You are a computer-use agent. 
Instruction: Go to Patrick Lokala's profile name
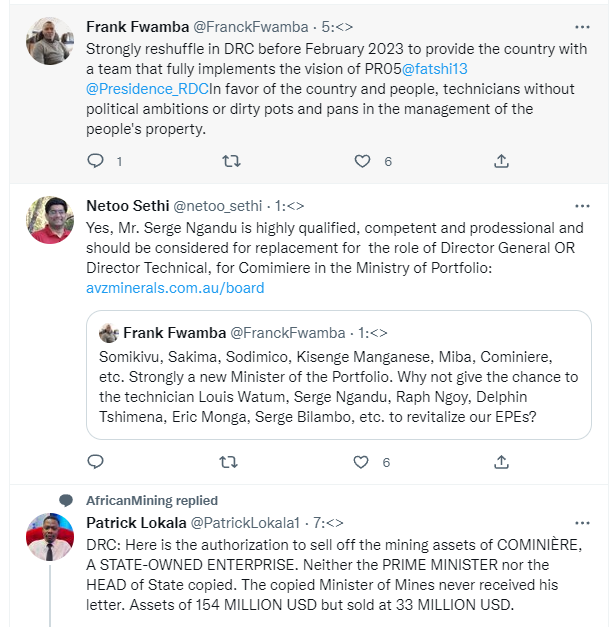pyautogui.click(x=135, y=522)
